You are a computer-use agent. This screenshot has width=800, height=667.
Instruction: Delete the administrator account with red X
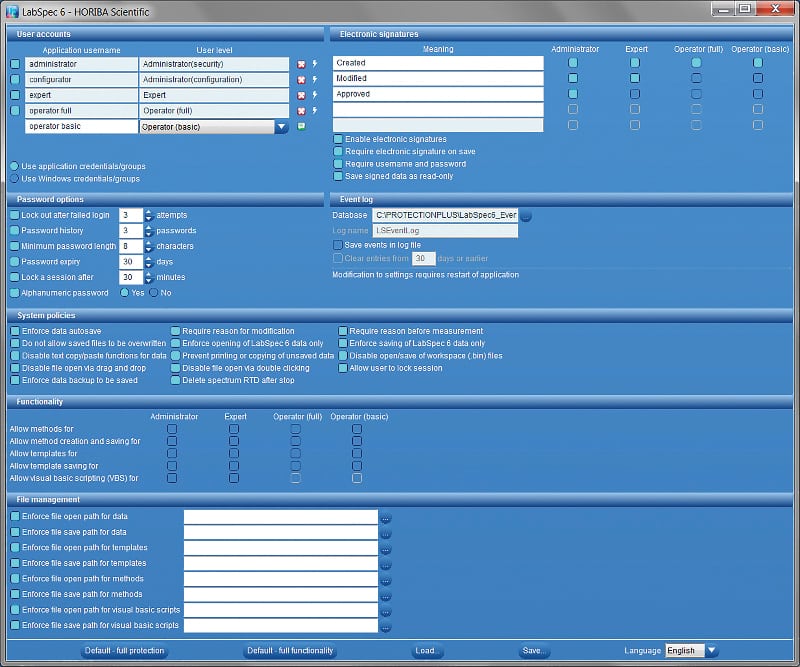point(301,64)
